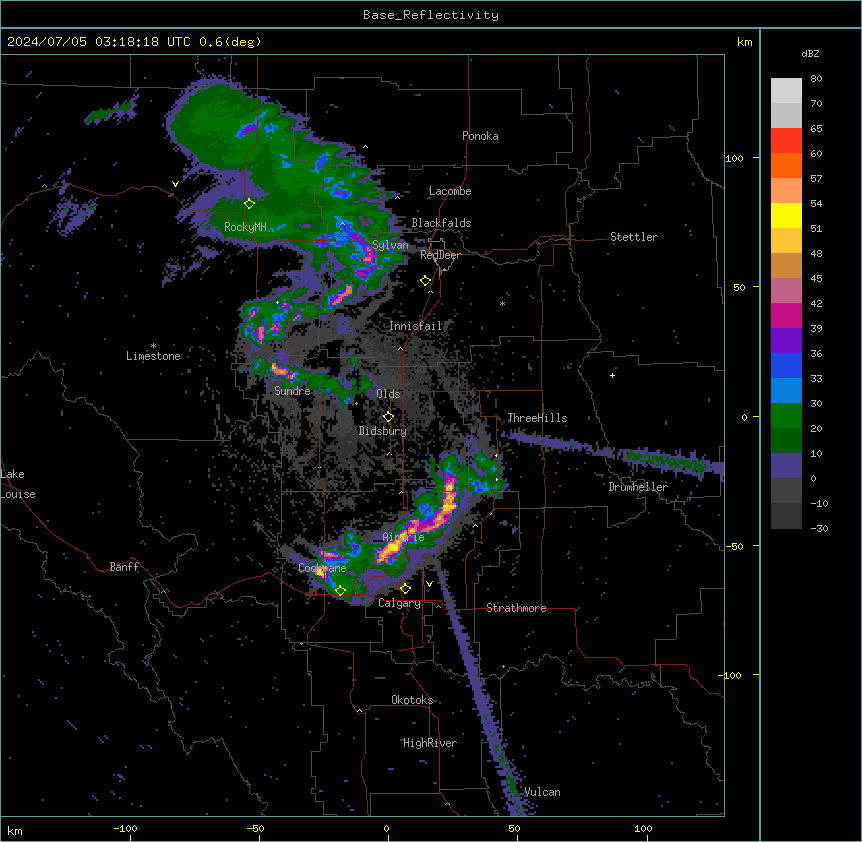
Task: Click the ThreeHills label
Action: point(537,418)
